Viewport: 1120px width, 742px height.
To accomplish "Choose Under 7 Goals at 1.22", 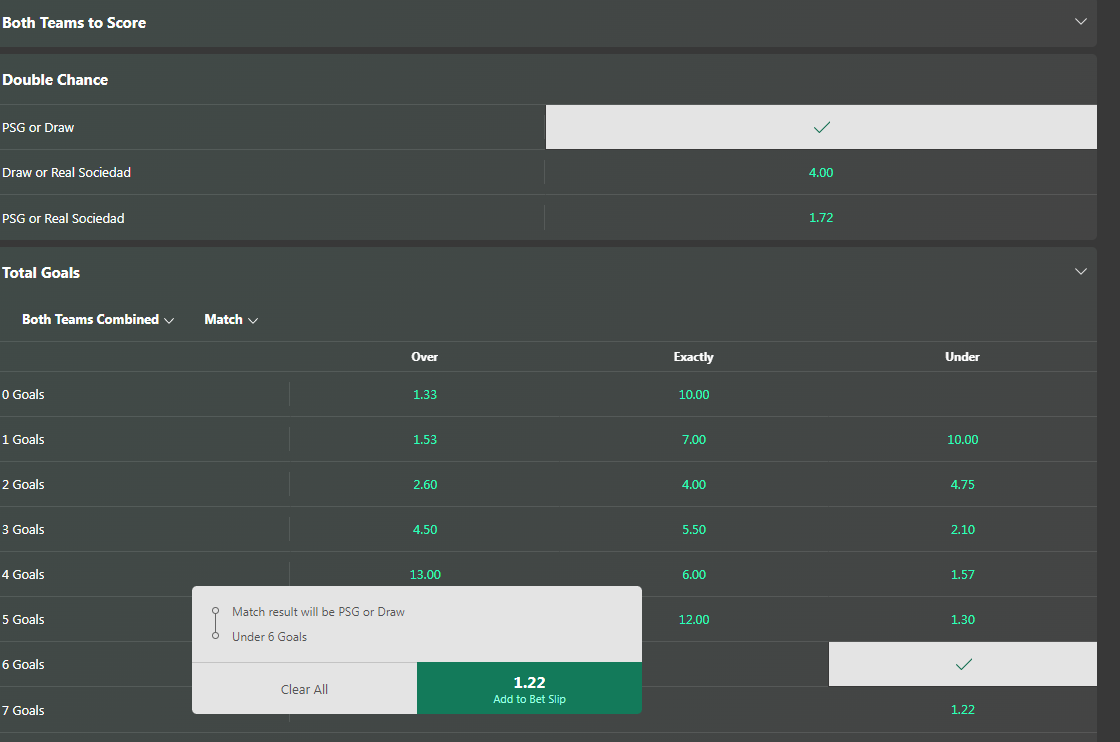I will tap(962, 710).
